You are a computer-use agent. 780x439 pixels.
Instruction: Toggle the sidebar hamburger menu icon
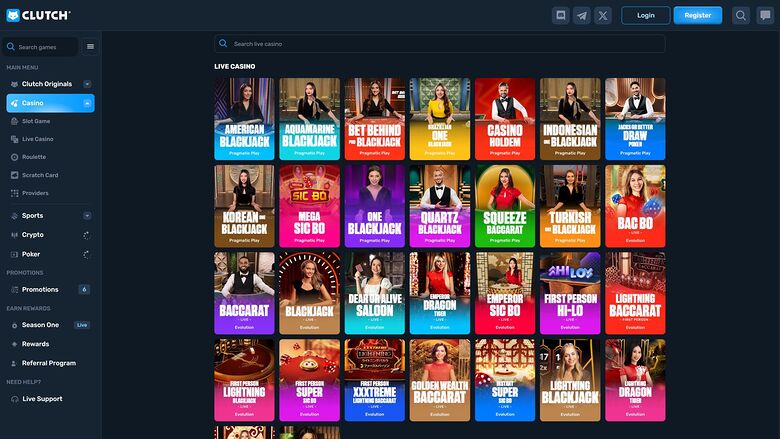click(90, 47)
